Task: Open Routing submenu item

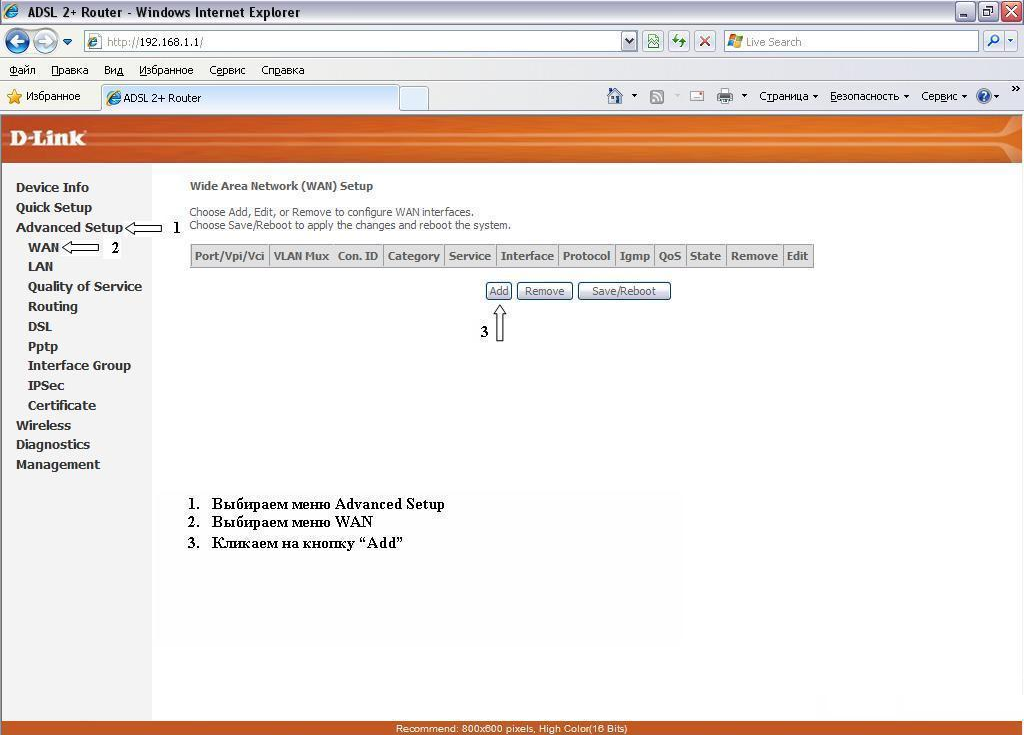Action: (x=52, y=306)
